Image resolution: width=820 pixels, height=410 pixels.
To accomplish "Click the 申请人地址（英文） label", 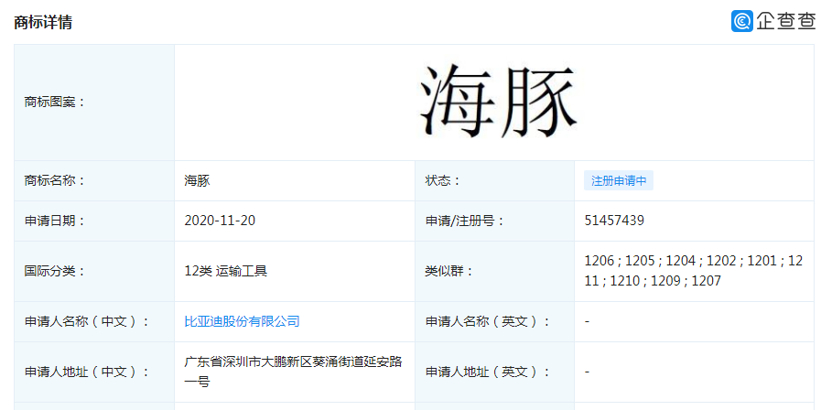I will tap(487, 372).
